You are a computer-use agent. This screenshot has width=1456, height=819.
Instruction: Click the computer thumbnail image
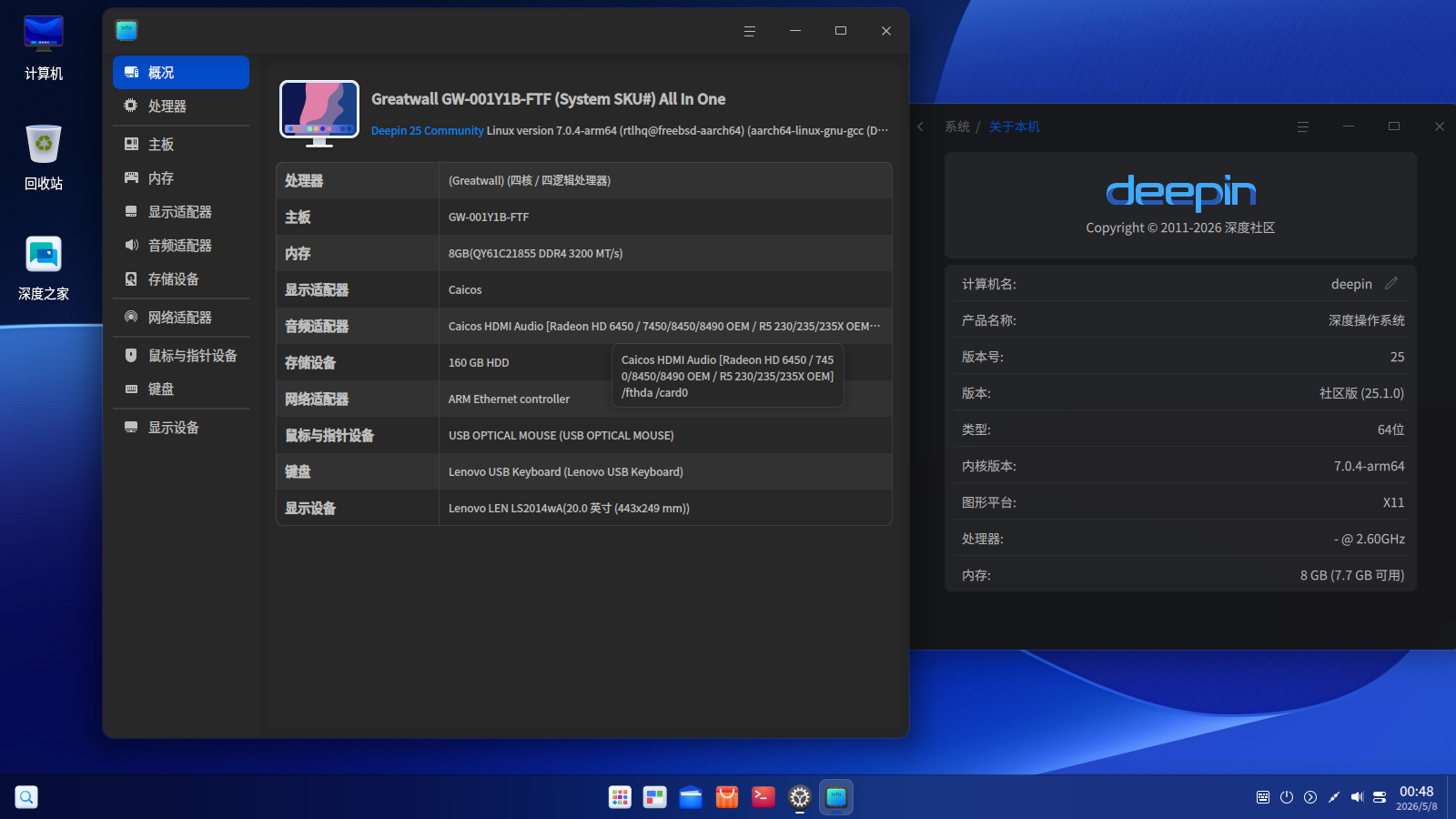[319, 114]
